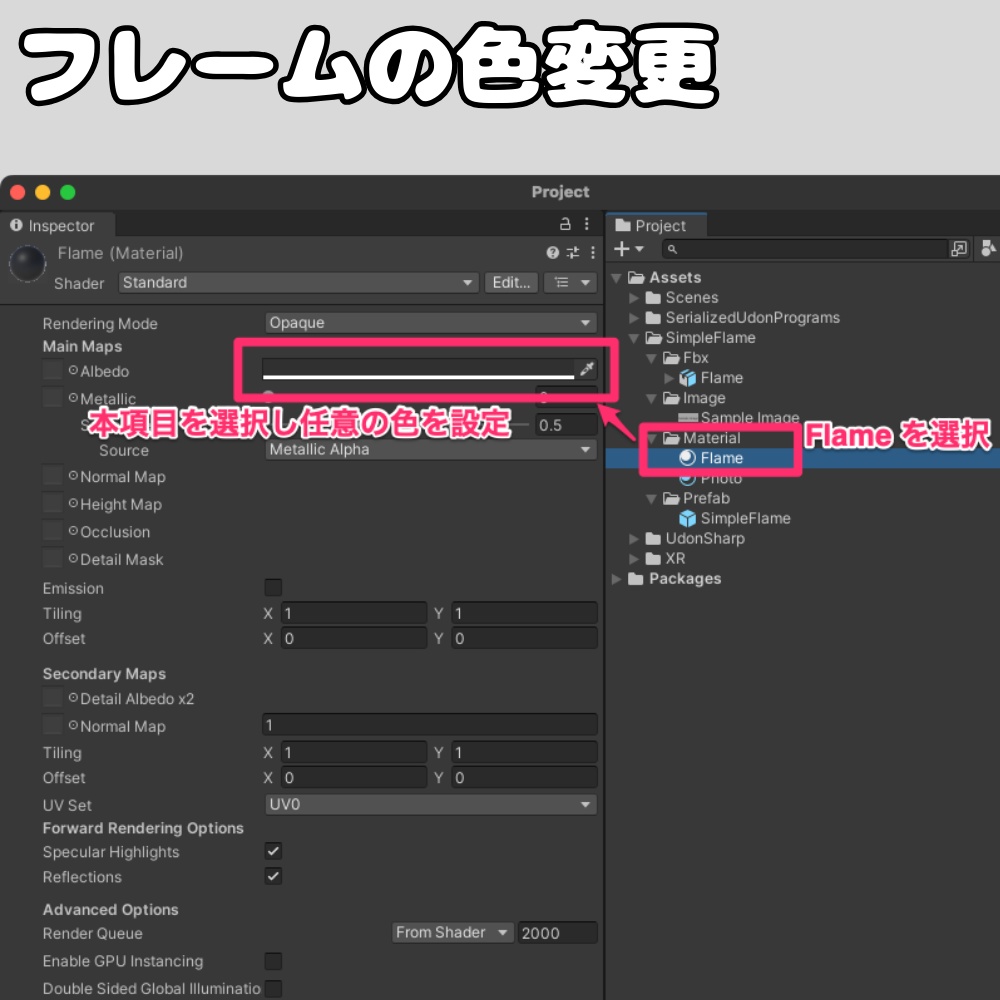This screenshot has height=1000, width=1000.
Task: Switch to the Inspector tab
Action: (55, 225)
